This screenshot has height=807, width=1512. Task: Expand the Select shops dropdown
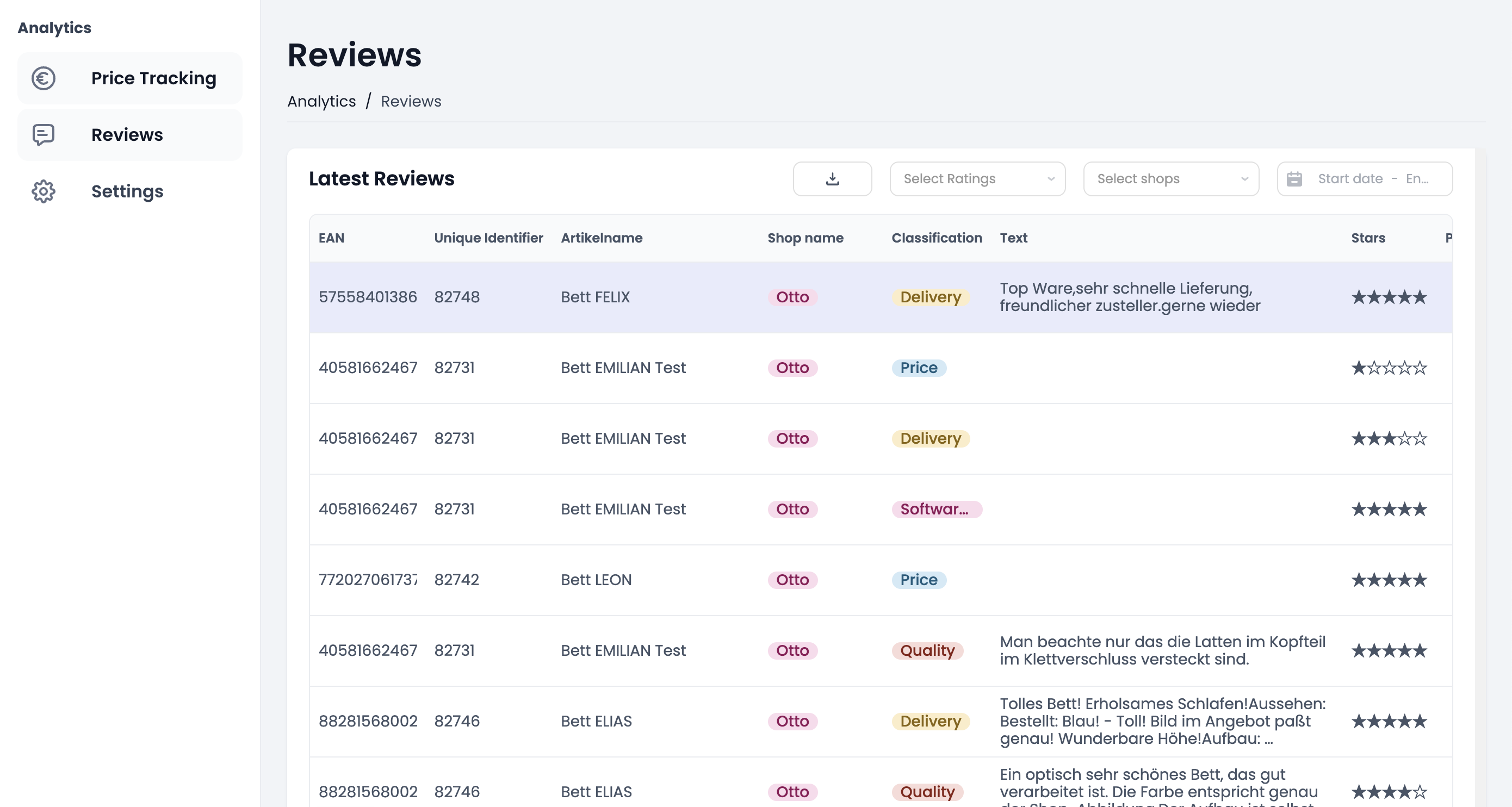point(1171,178)
